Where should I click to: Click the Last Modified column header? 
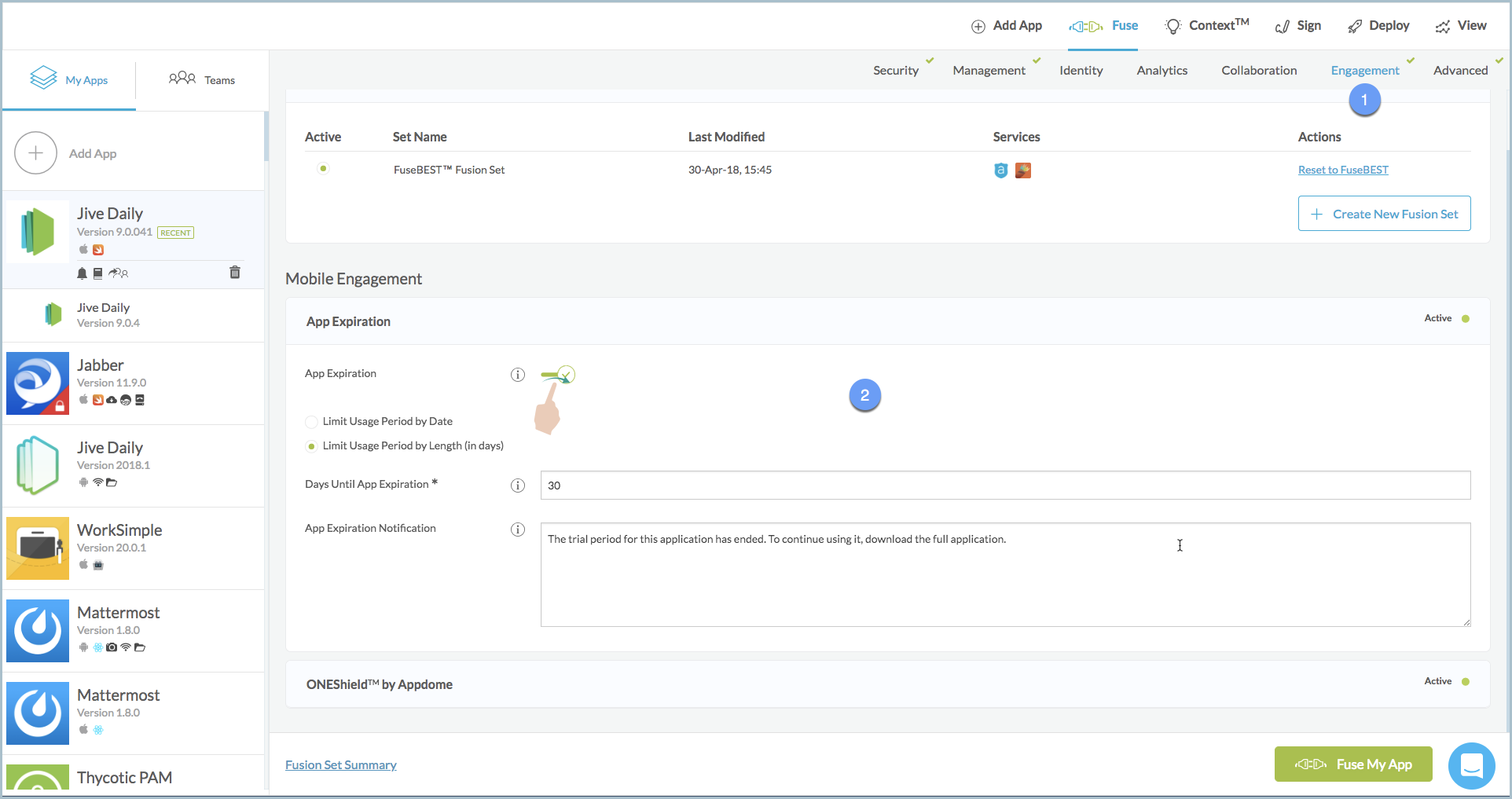[x=726, y=137]
